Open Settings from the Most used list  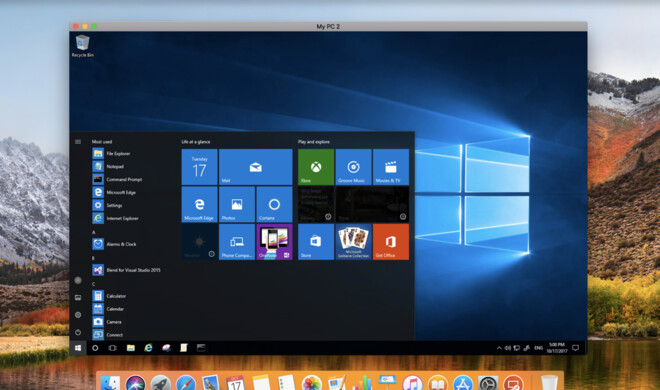coord(107,205)
